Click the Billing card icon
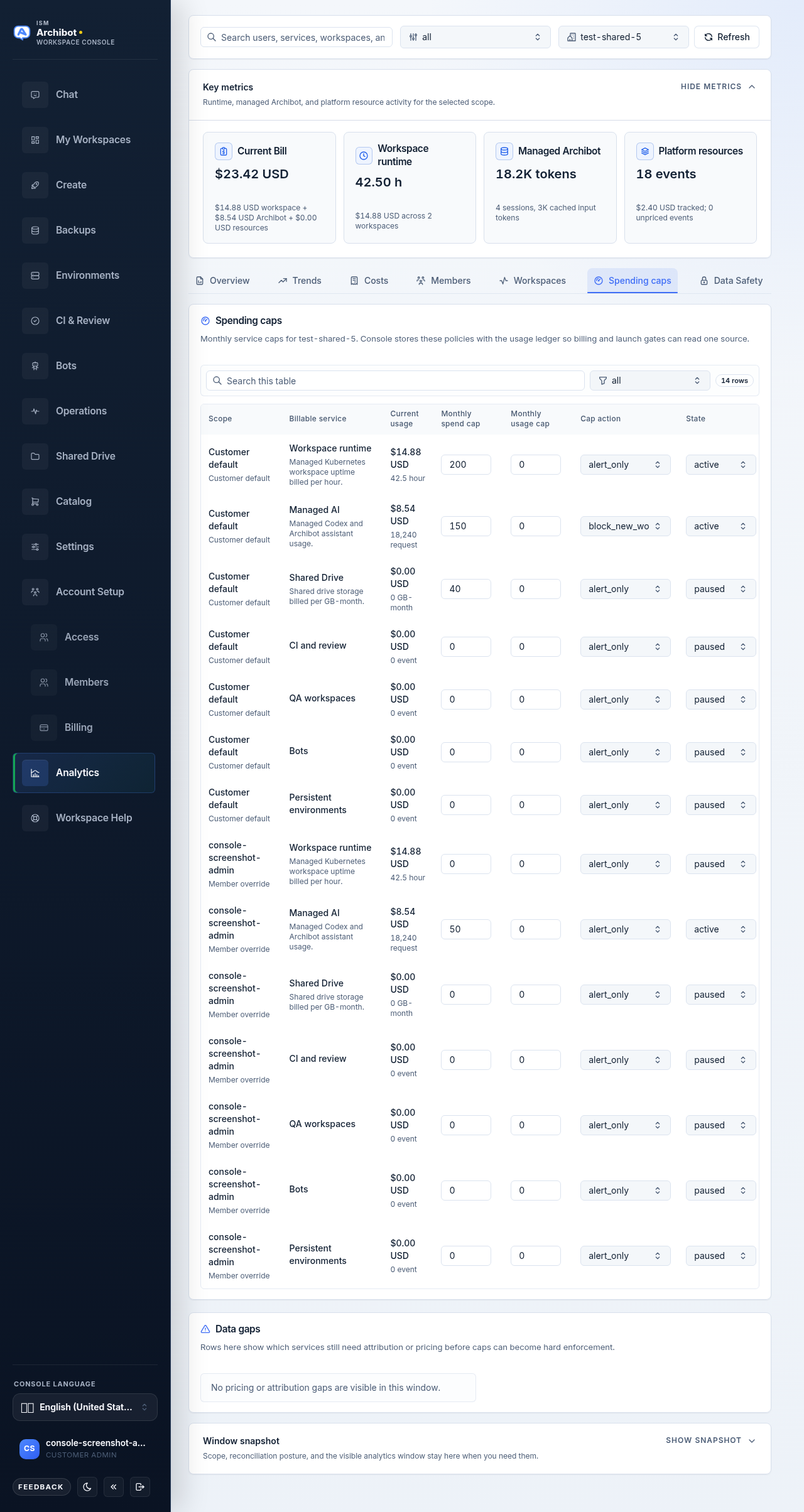 pyautogui.click(x=44, y=728)
